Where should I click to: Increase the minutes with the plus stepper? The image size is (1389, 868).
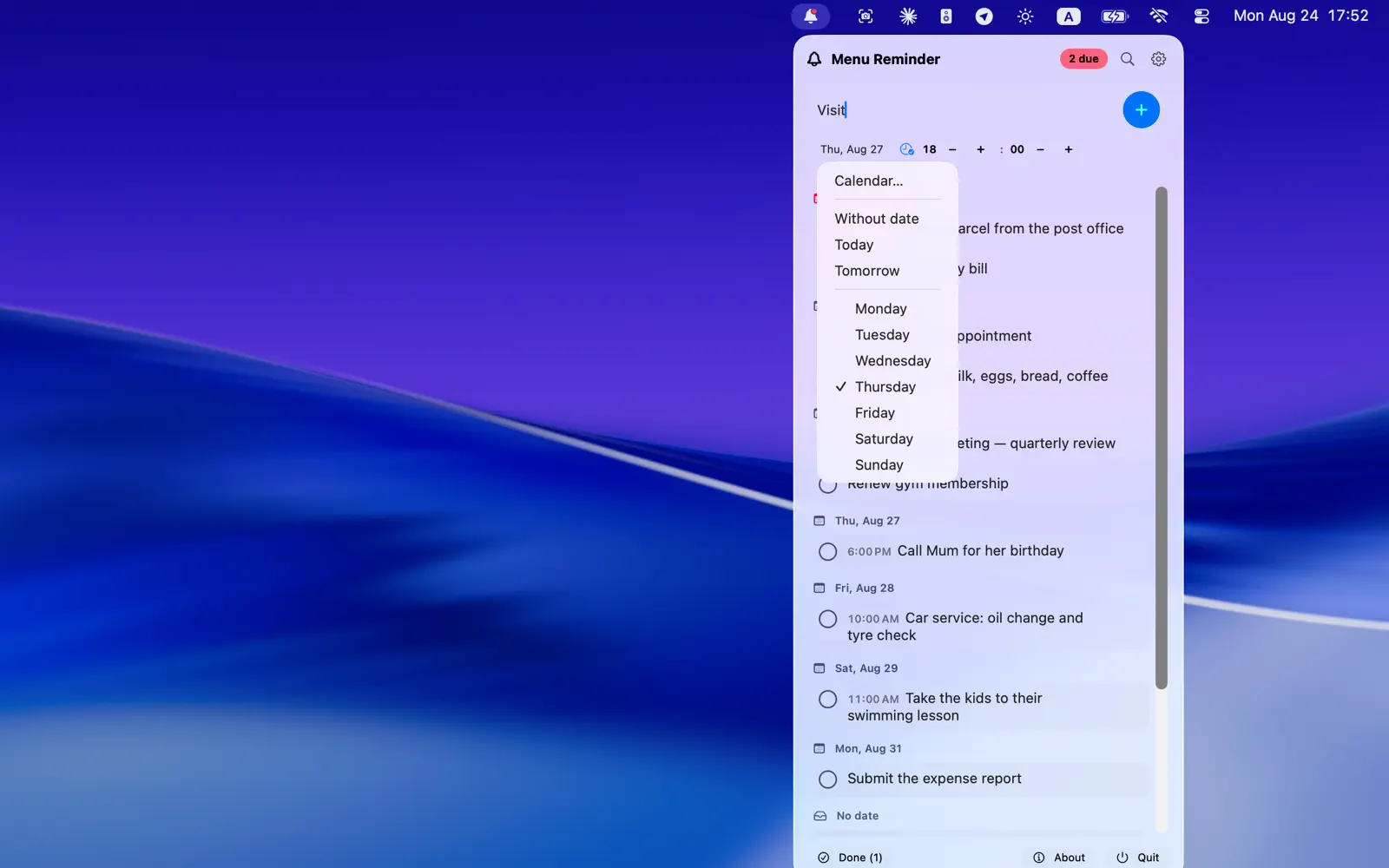click(x=1069, y=149)
